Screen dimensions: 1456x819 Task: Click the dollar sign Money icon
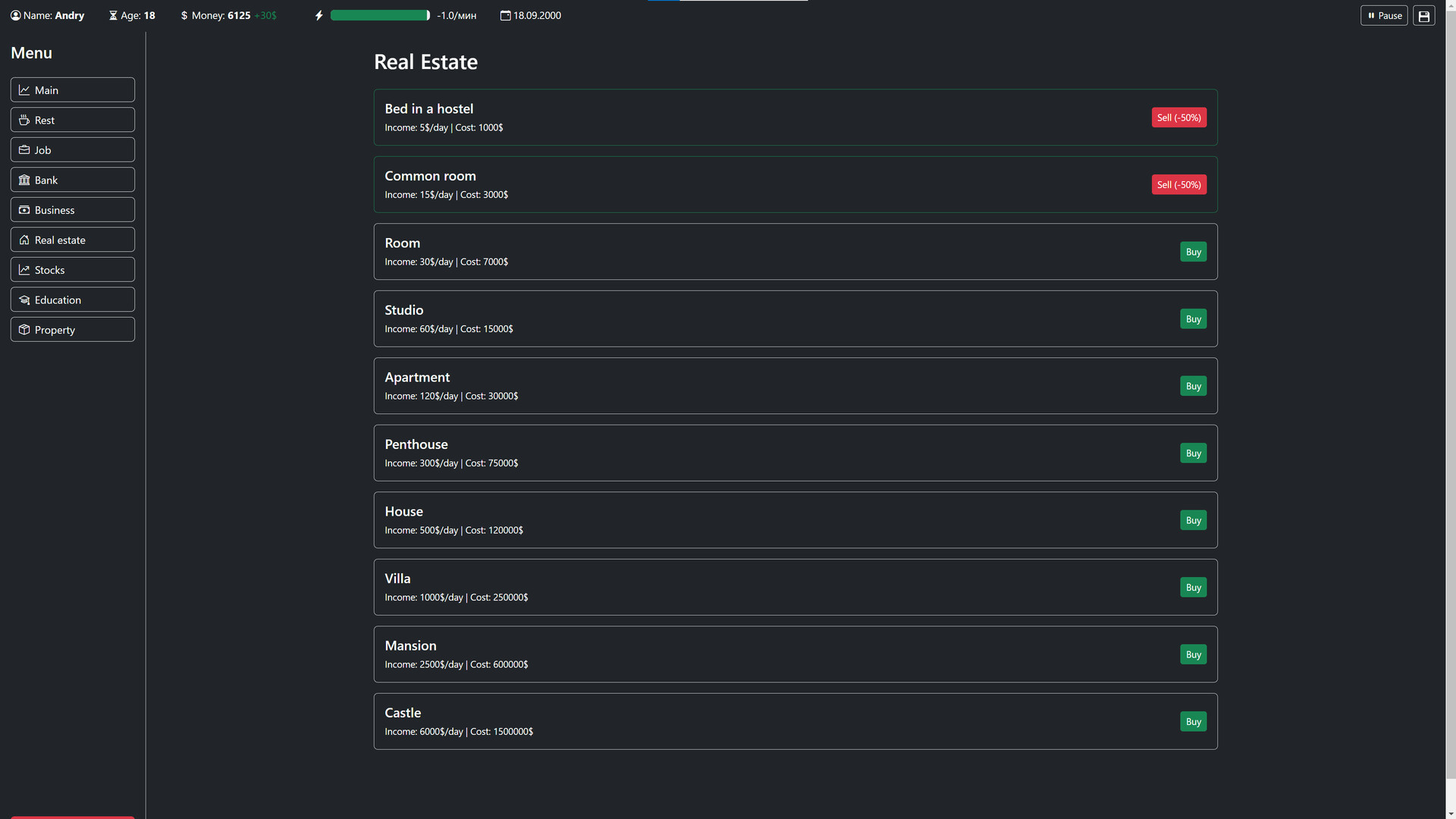point(184,16)
